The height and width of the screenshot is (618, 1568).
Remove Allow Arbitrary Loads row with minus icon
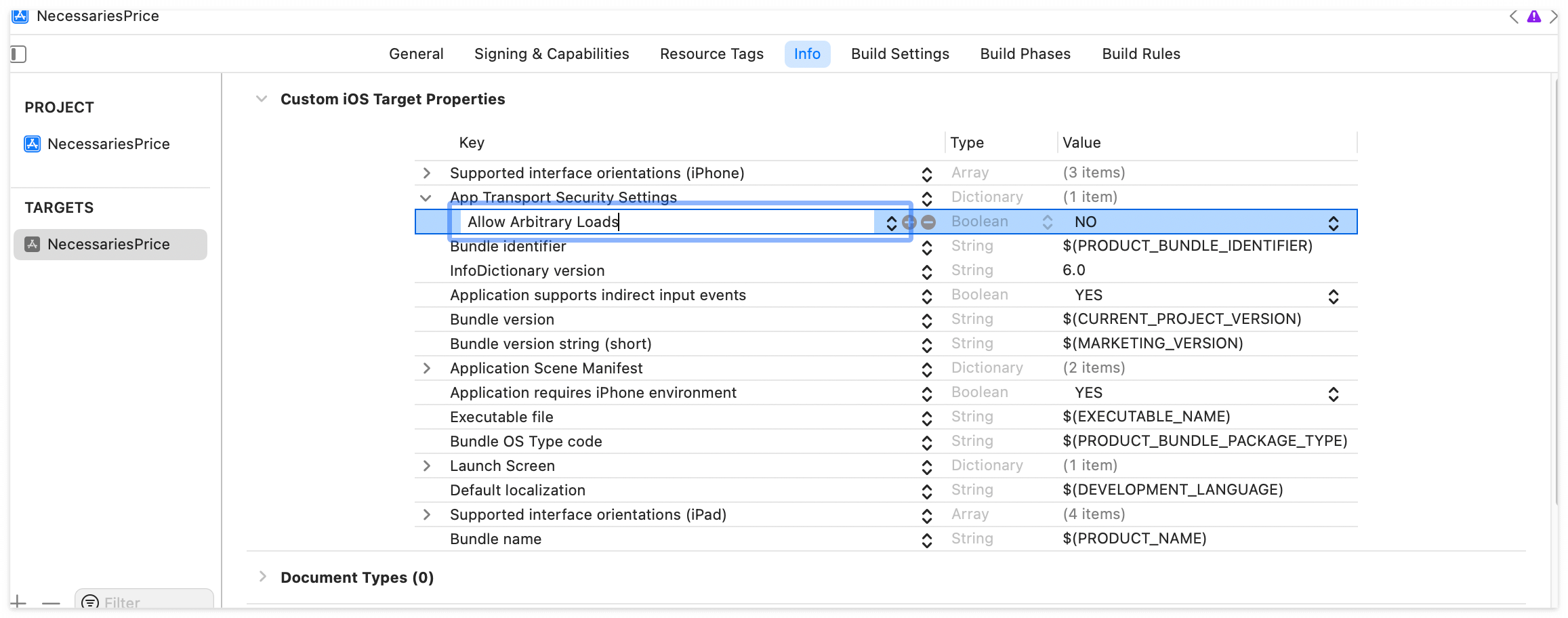pos(928,222)
